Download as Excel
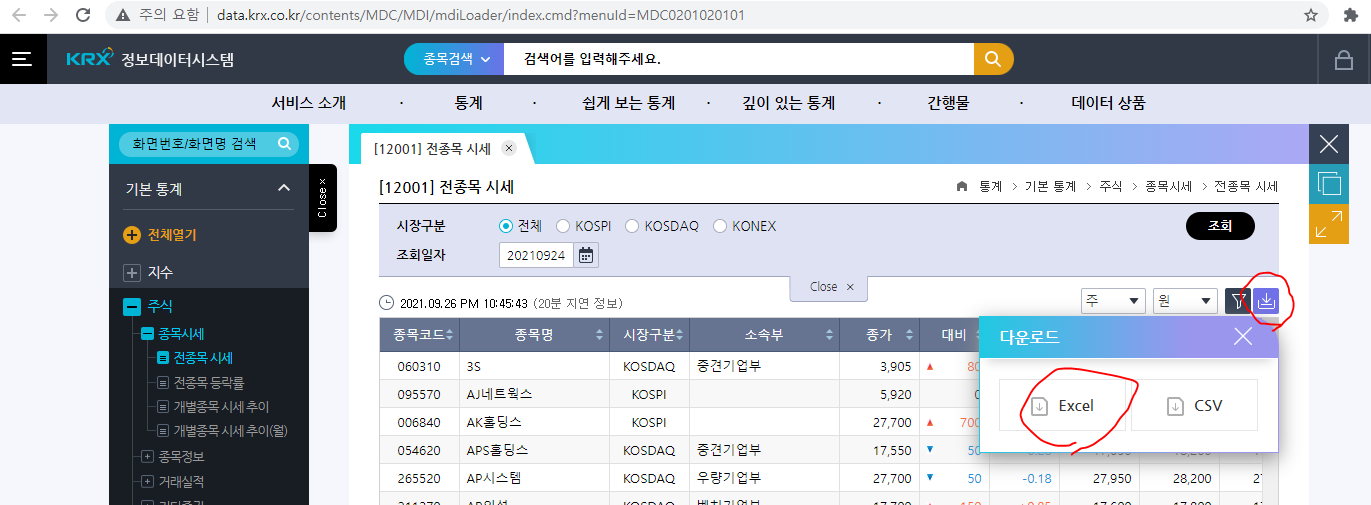 pos(1062,406)
